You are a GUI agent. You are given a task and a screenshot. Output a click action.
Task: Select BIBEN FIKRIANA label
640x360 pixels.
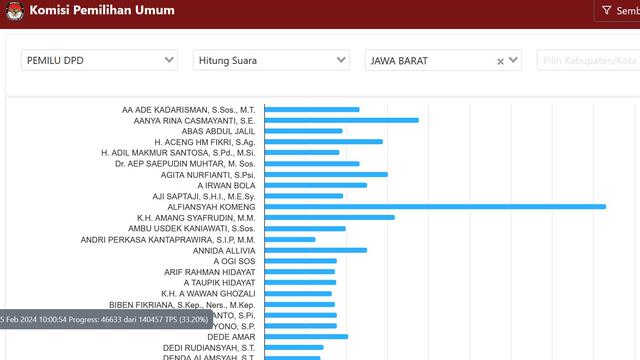coord(182,305)
